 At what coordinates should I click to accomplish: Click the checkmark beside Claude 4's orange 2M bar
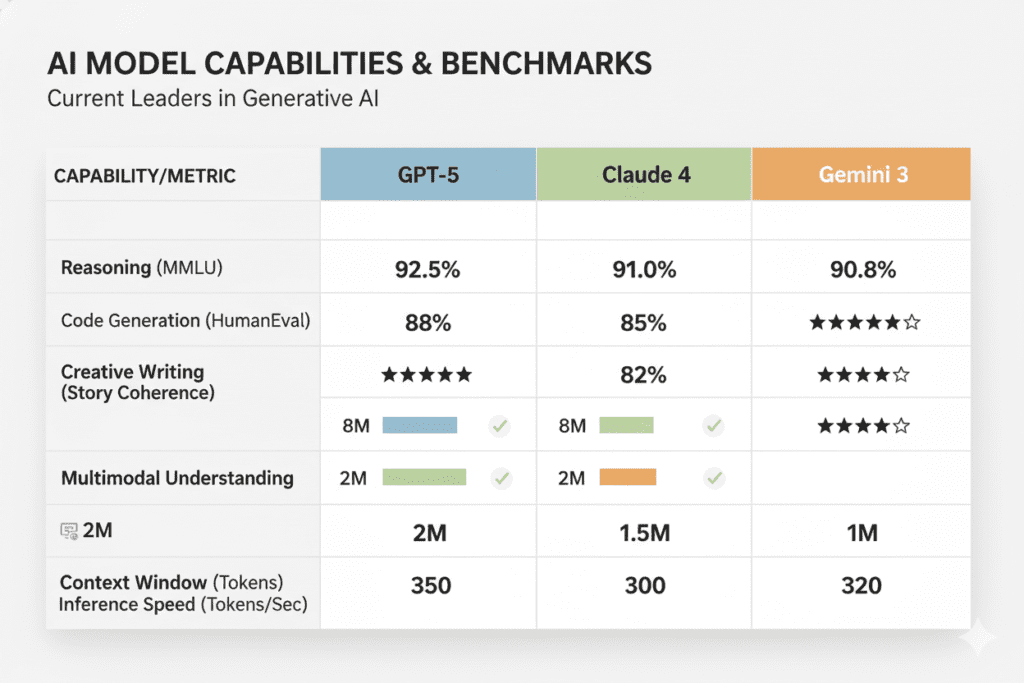click(x=713, y=478)
